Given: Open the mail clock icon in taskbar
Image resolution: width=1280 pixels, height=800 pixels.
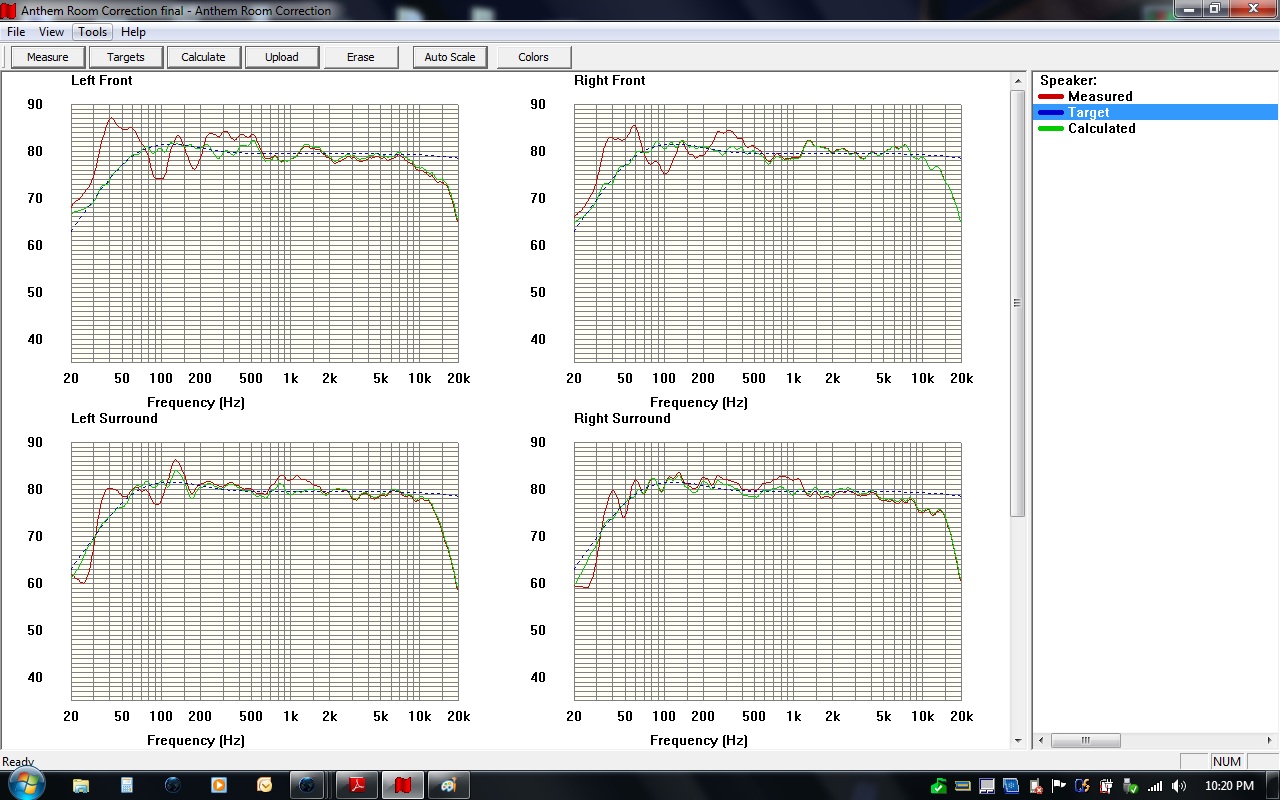Looking at the screenshot, I should pos(265,786).
